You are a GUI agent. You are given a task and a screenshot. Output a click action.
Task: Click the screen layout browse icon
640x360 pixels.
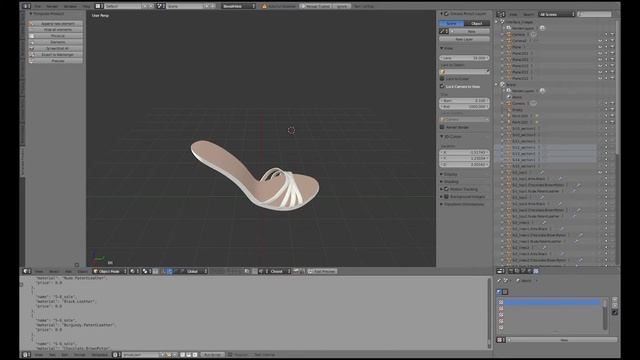point(99,6)
